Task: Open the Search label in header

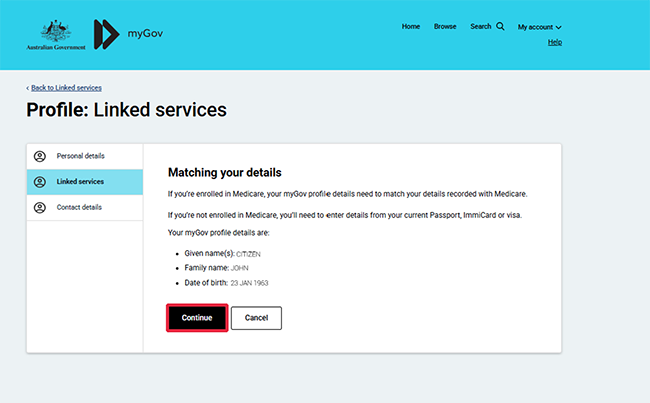Action: click(x=481, y=27)
